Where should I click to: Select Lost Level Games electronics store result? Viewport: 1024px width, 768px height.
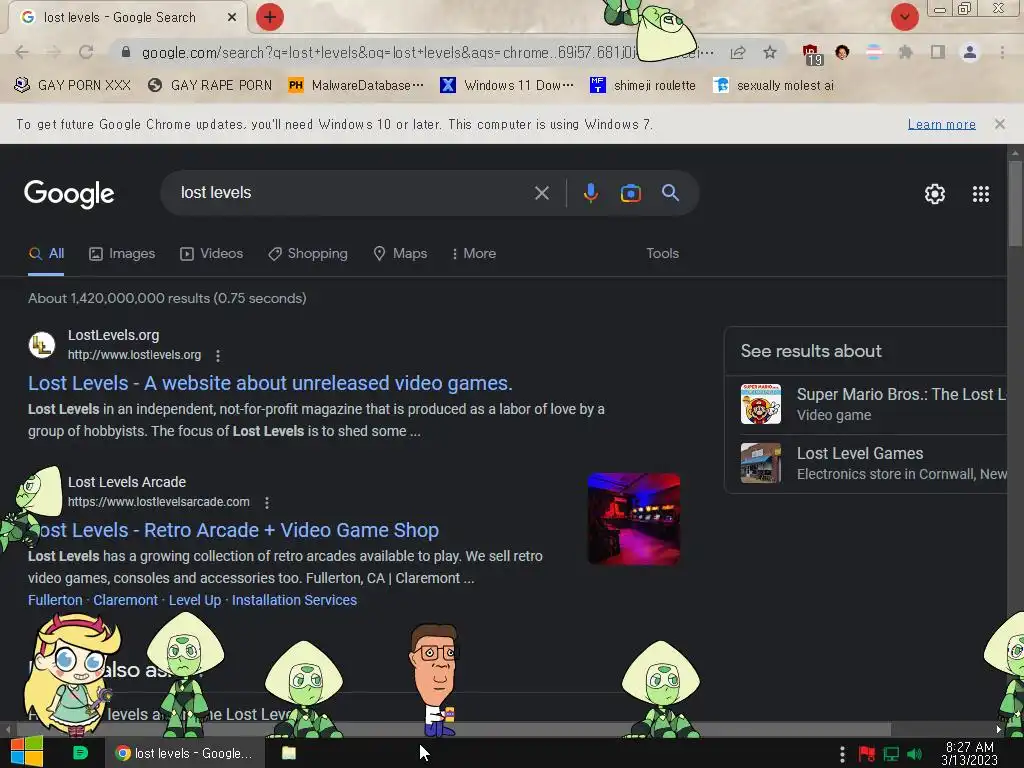(x=867, y=464)
